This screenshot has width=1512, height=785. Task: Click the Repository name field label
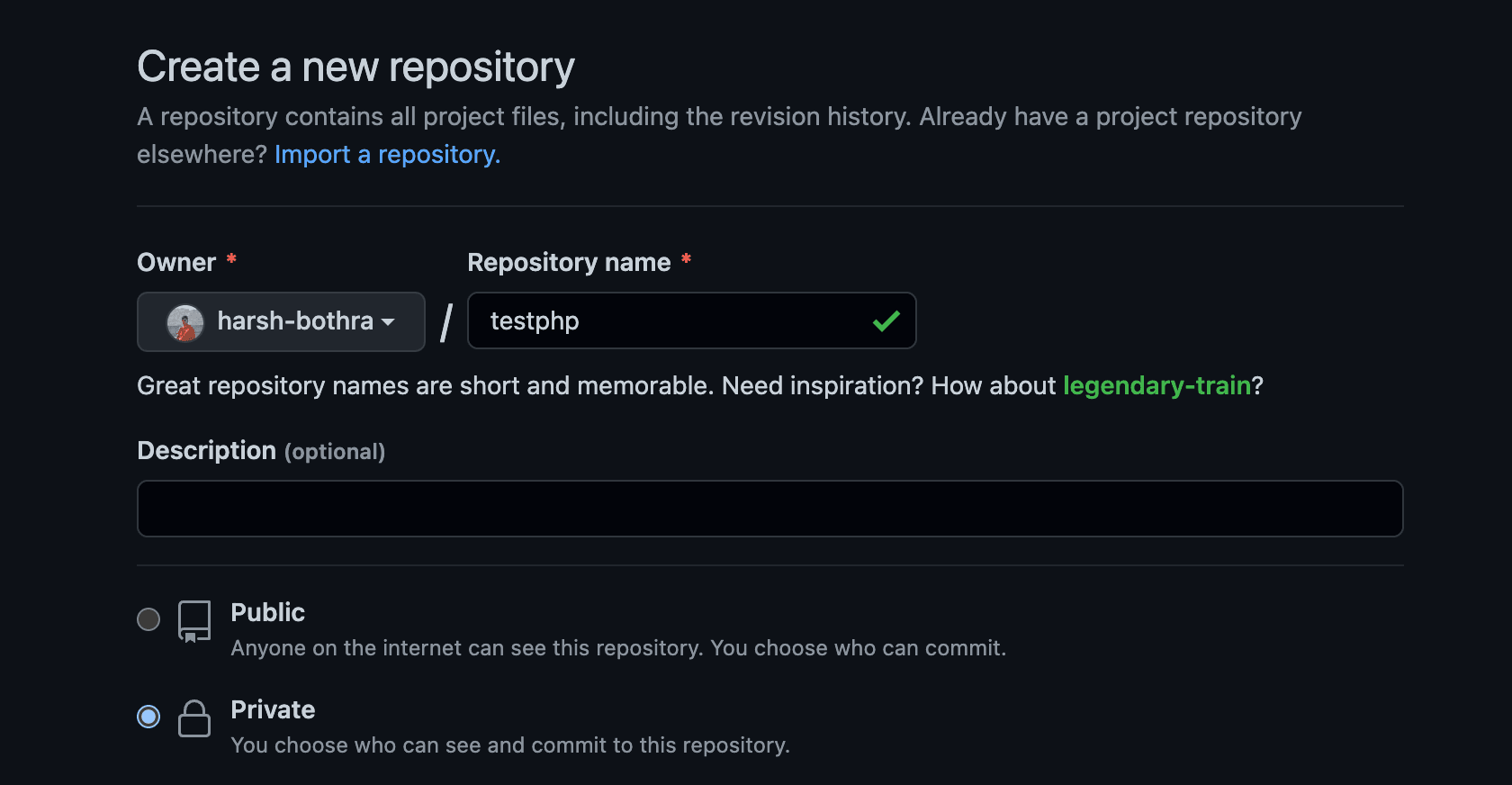(569, 263)
